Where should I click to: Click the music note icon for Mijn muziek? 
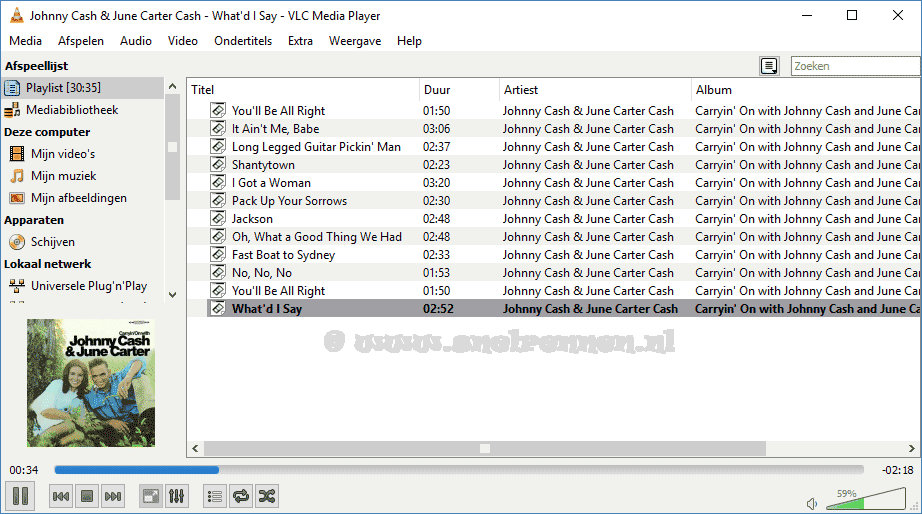18,176
